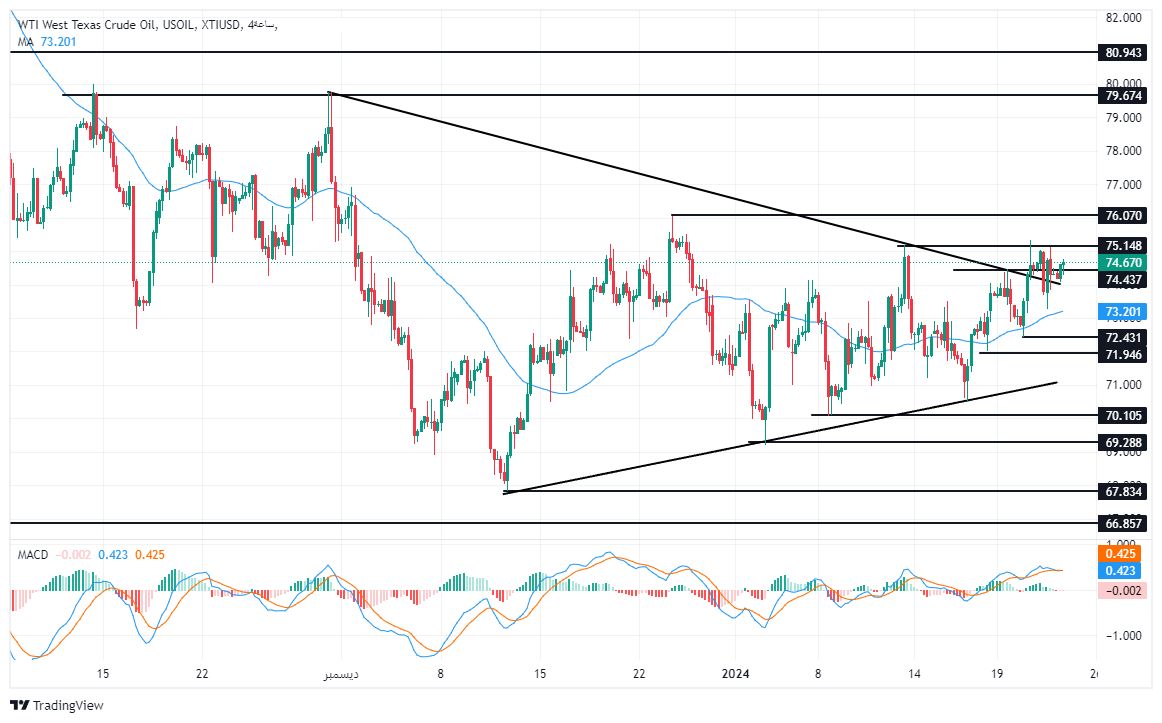Screen dimensions: 1162x723
Task: Click the 74.437 price level label
Action: [1123, 279]
